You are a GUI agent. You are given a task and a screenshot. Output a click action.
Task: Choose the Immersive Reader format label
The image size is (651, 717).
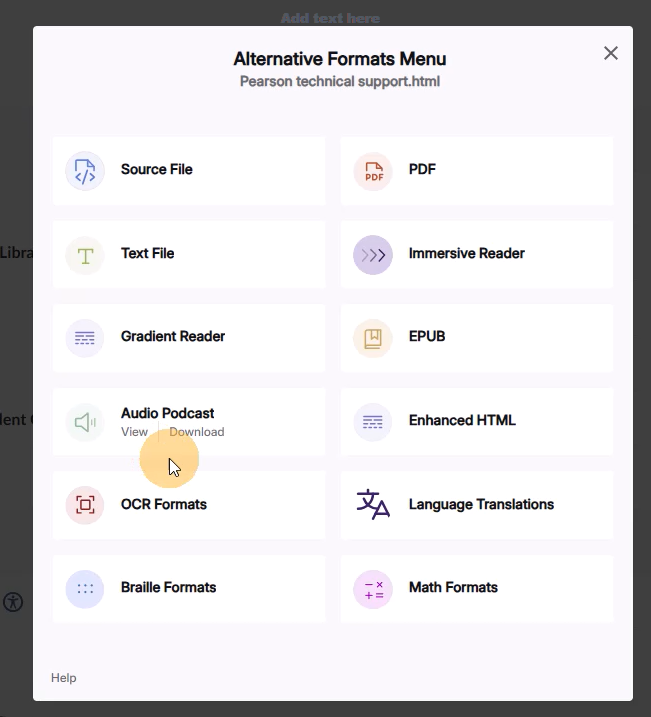[466, 254]
